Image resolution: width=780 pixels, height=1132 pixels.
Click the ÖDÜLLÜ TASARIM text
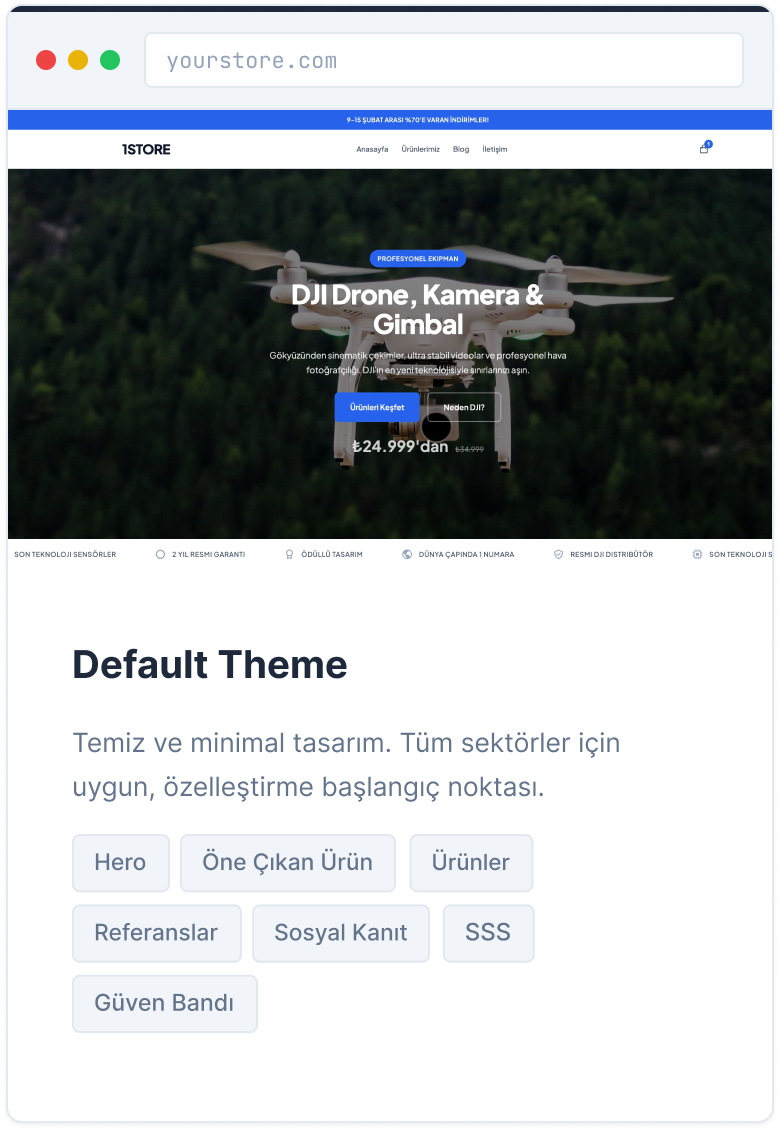tap(332, 554)
